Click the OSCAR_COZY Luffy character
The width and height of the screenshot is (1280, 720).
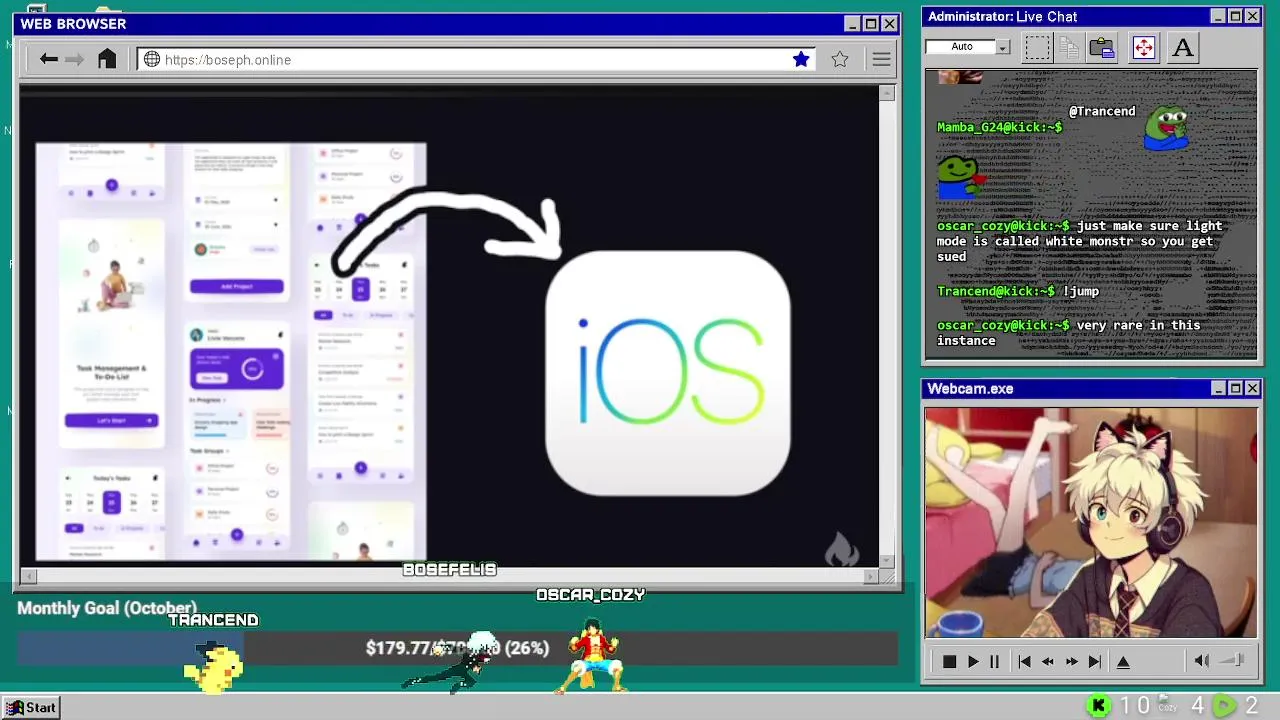pyautogui.click(x=592, y=655)
